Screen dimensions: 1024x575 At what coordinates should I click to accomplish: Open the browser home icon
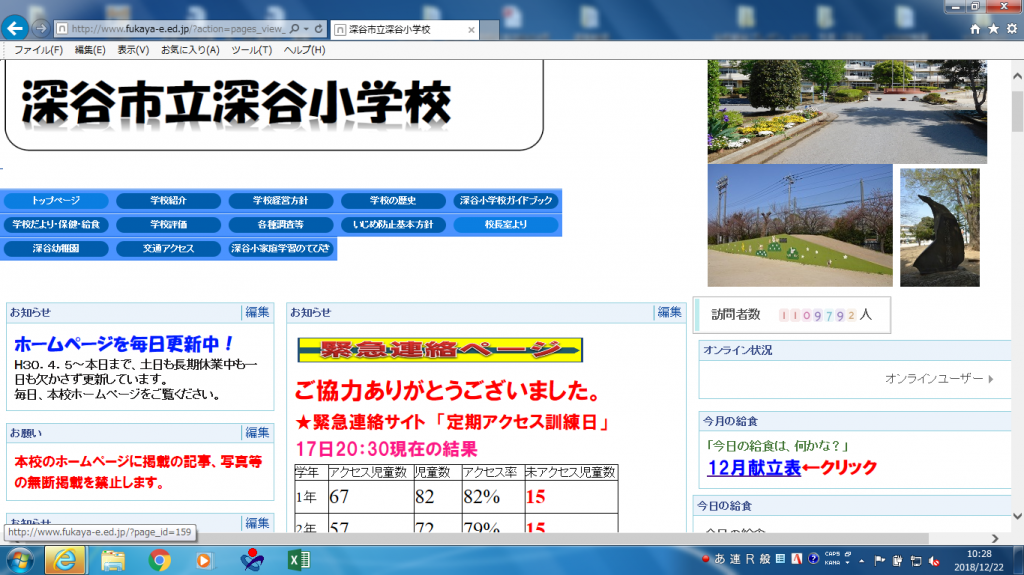click(x=975, y=29)
